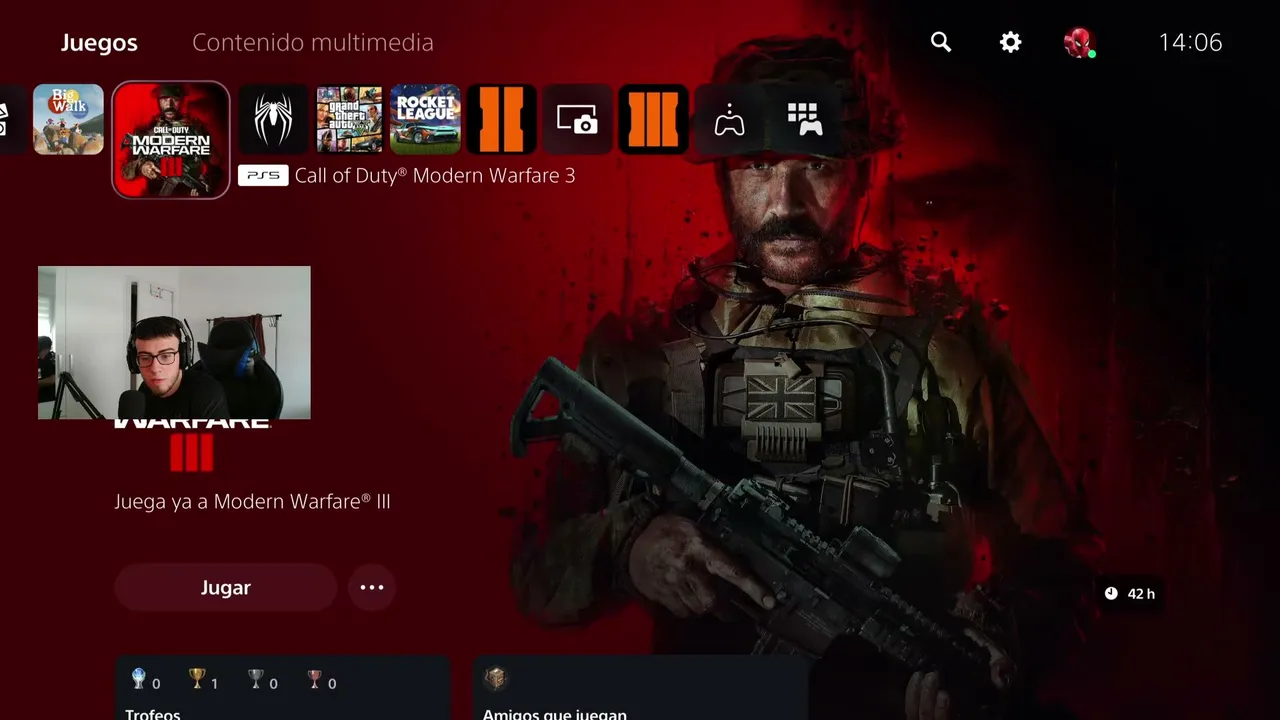The height and width of the screenshot is (720, 1280).
Task: Open the search magnifier icon
Action: [940, 42]
